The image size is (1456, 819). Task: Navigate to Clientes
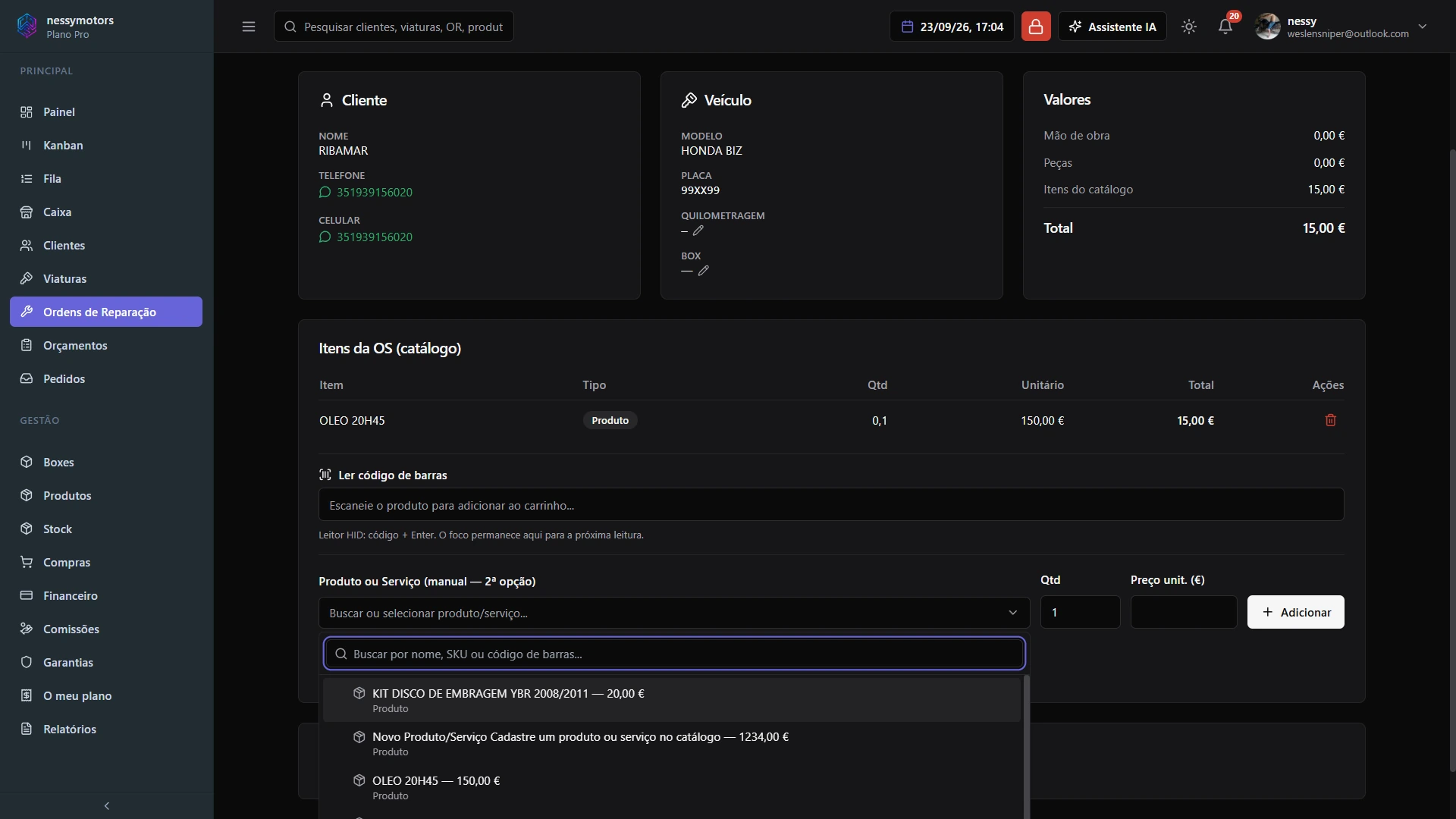pos(106,246)
